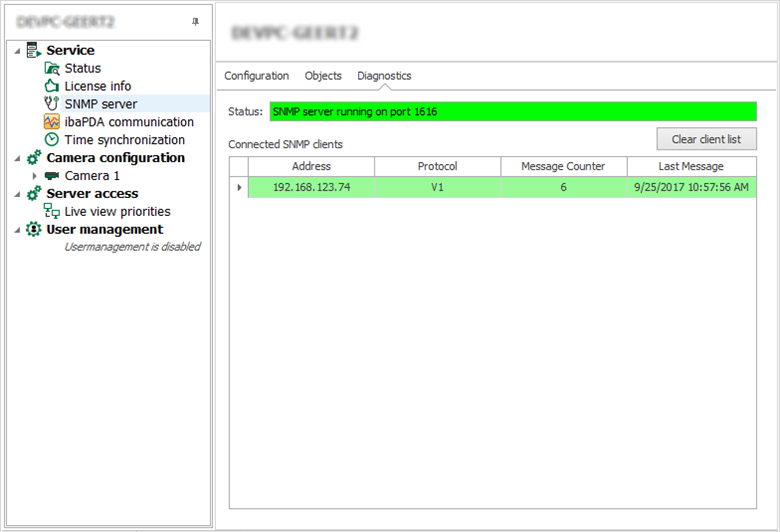The image size is (780, 532).
Task: Expand the Camera 1 tree node
Action: 35,176
